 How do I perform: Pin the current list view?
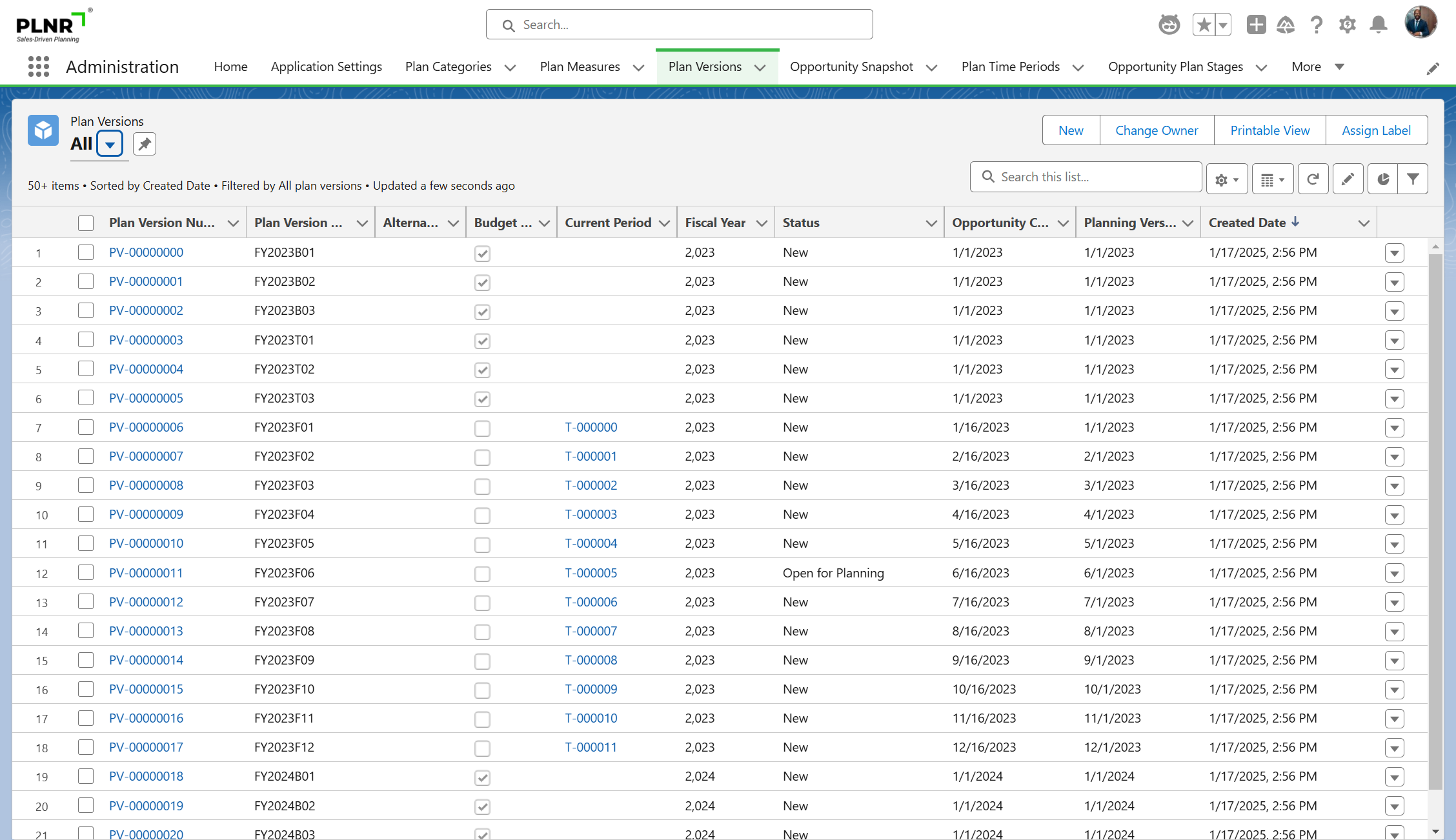coord(145,144)
